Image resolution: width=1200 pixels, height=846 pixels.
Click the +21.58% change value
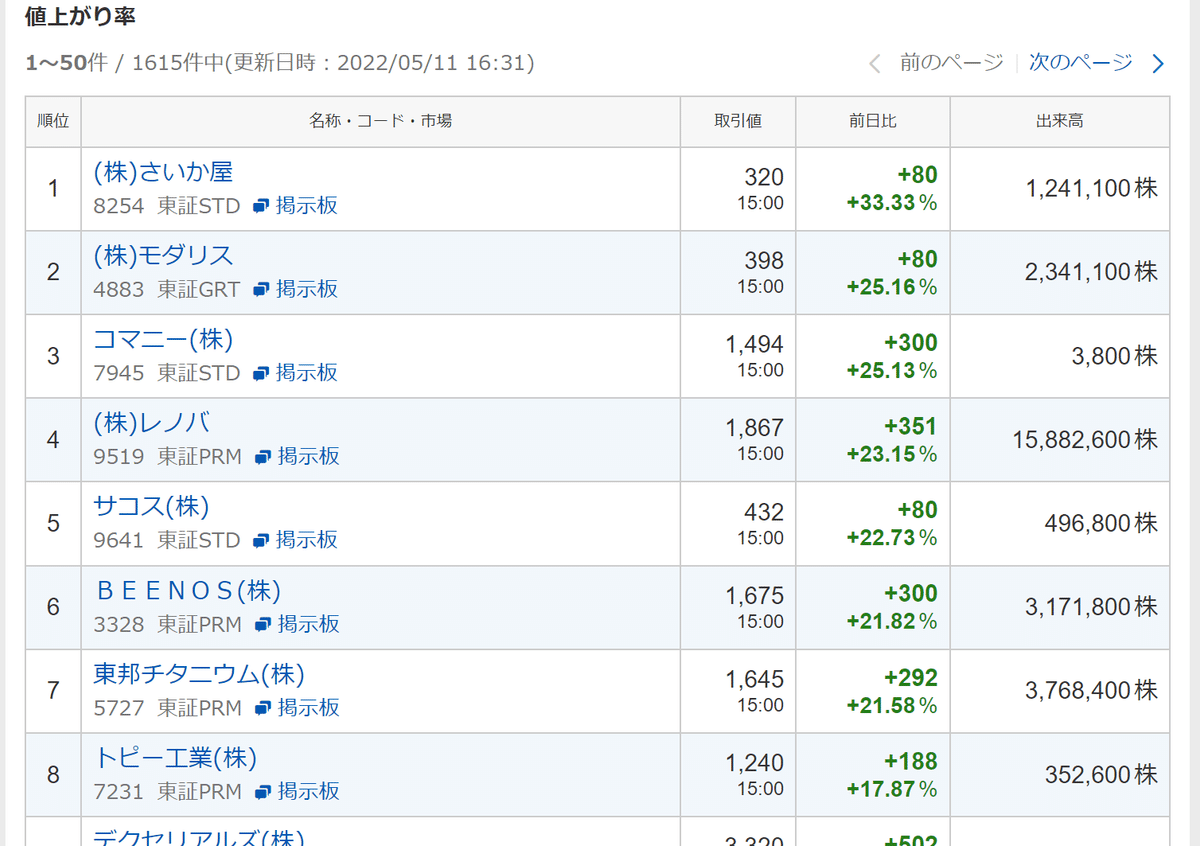coord(892,706)
